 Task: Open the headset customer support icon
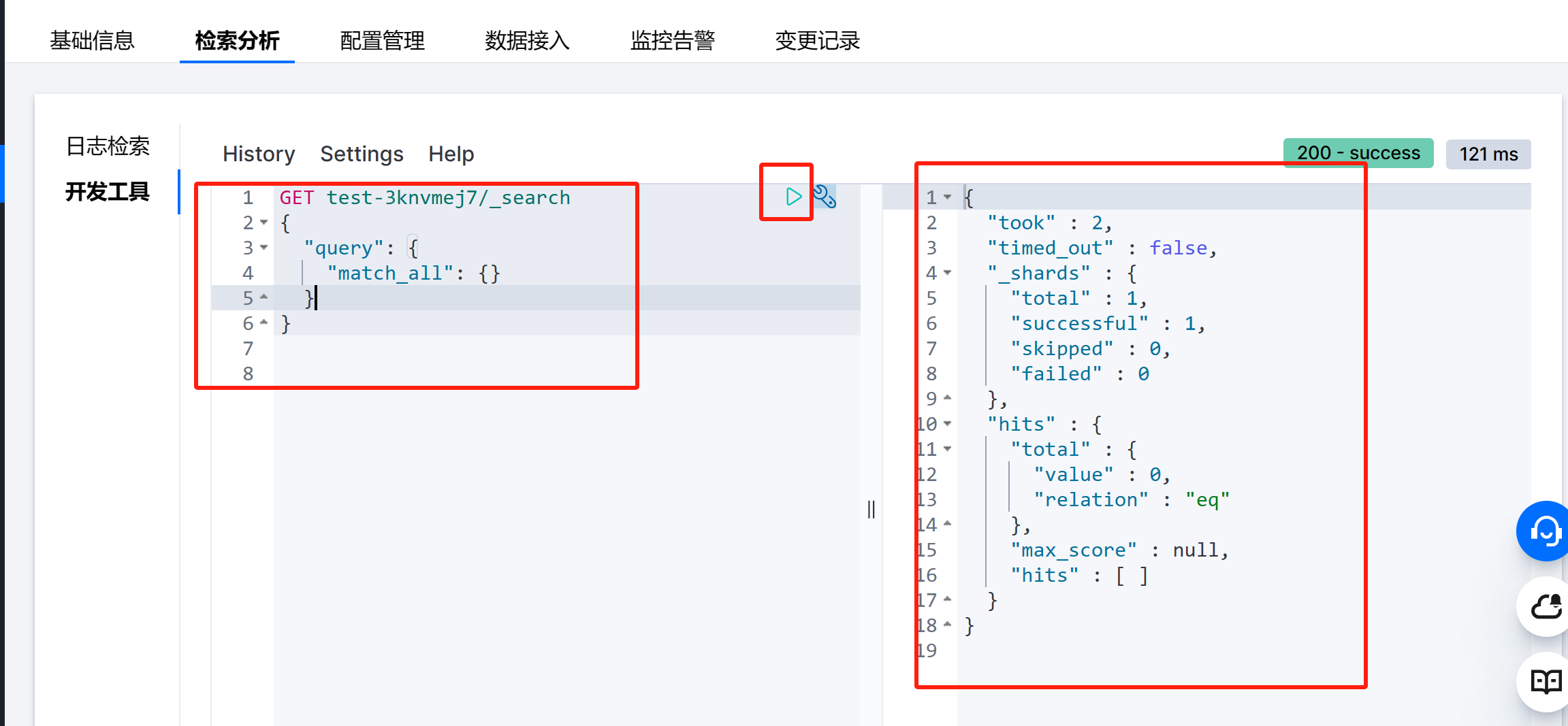point(1545,531)
